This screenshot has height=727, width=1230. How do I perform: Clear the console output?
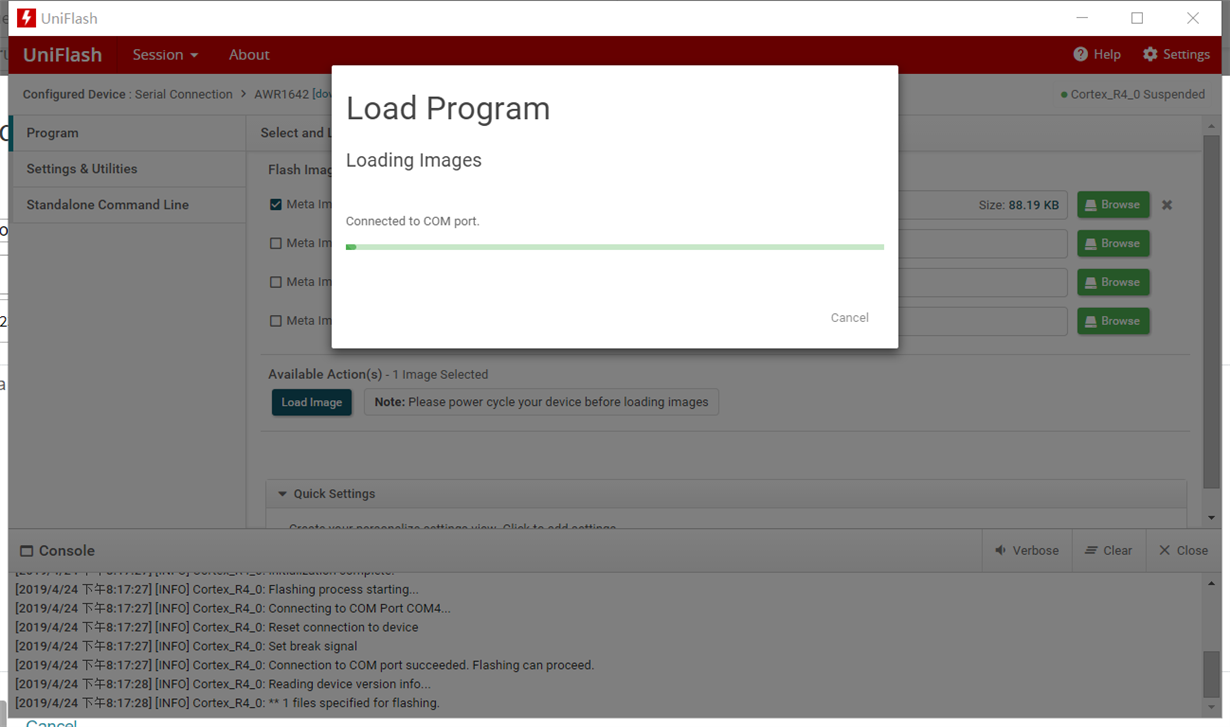1109,550
